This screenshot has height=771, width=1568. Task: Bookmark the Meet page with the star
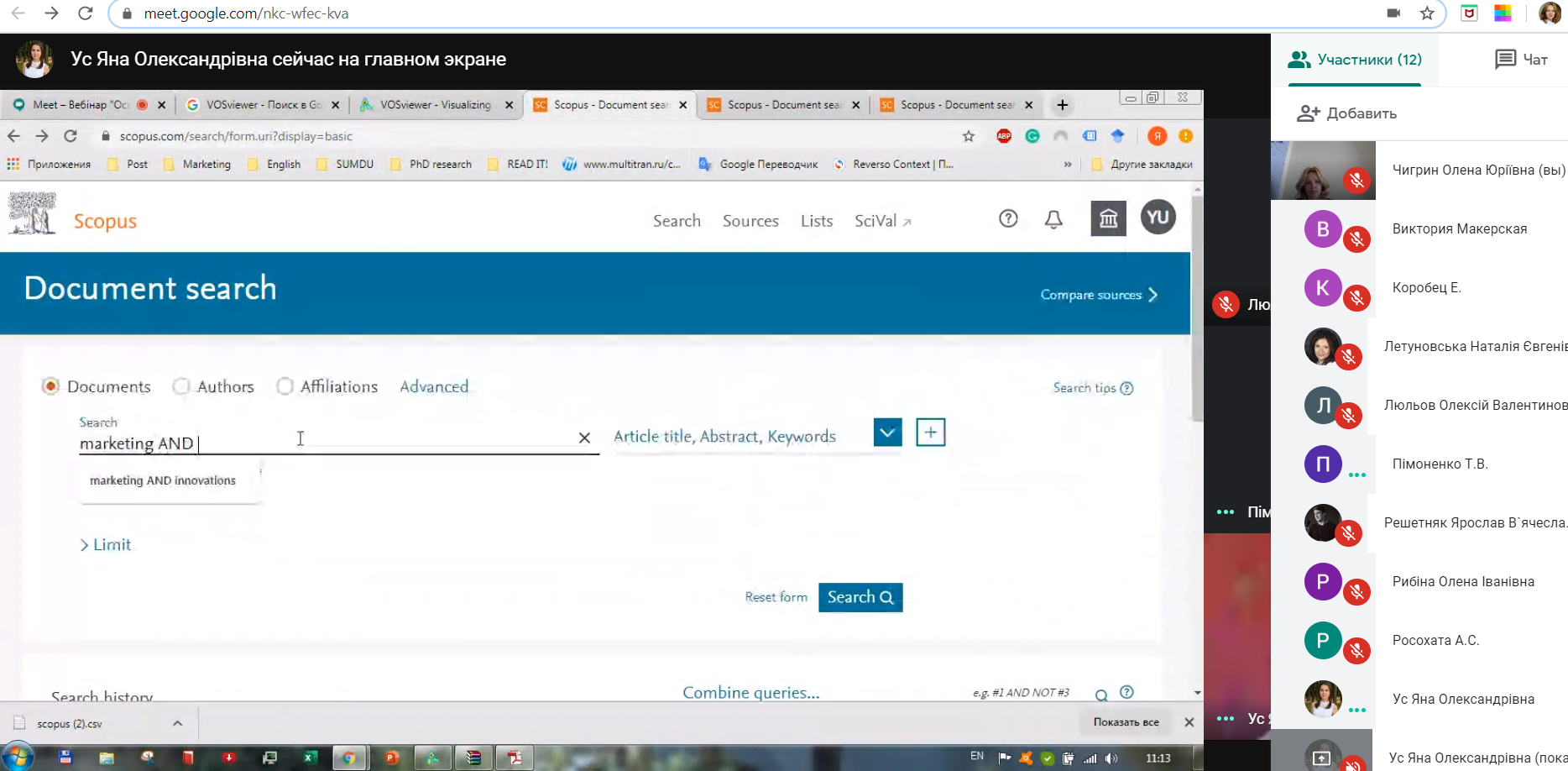pyautogui.click(x=1427, y=13)
